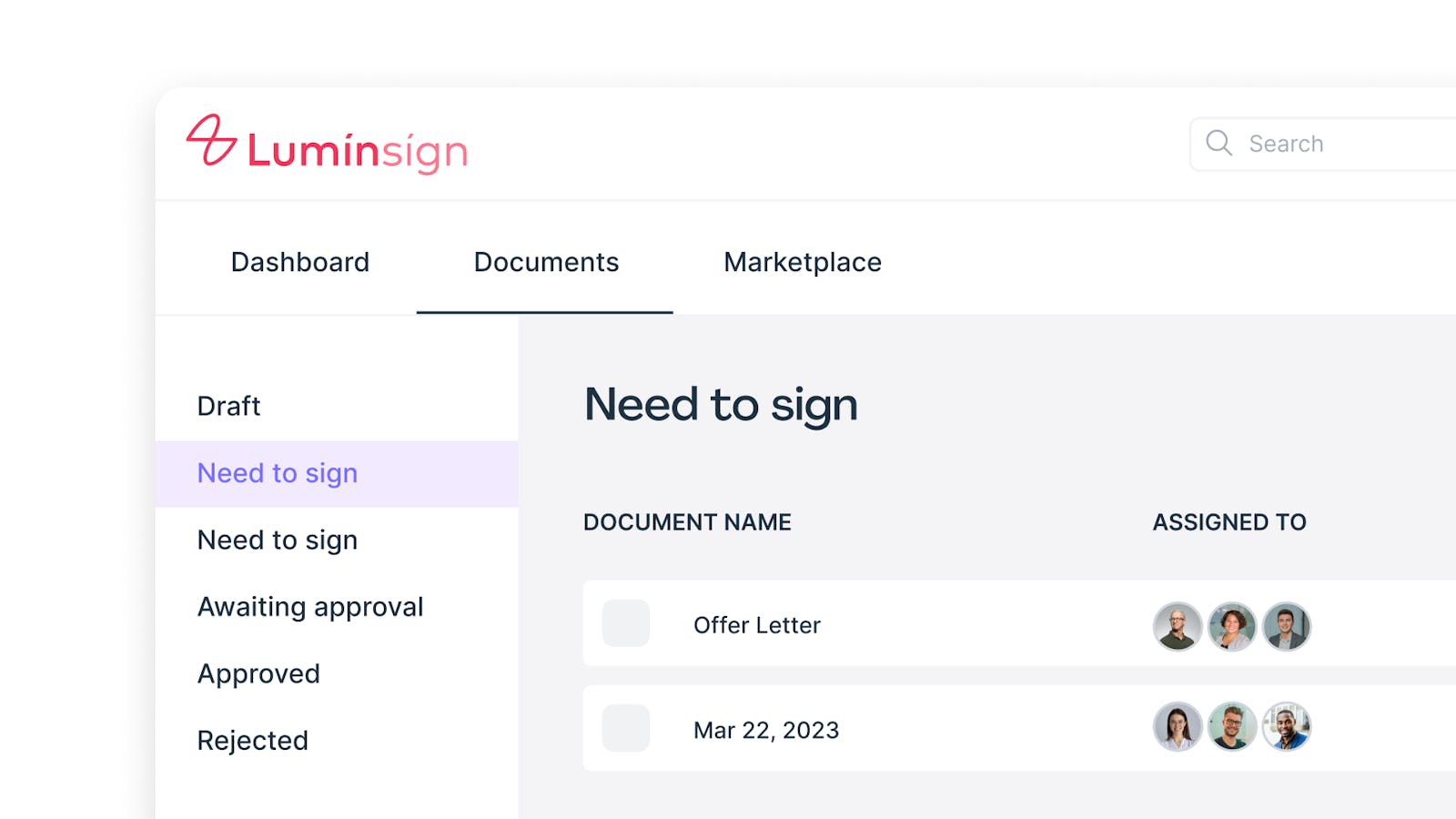Select the highlighted Need to sign sidebar item
The image size is (1456, 819).
278,473
